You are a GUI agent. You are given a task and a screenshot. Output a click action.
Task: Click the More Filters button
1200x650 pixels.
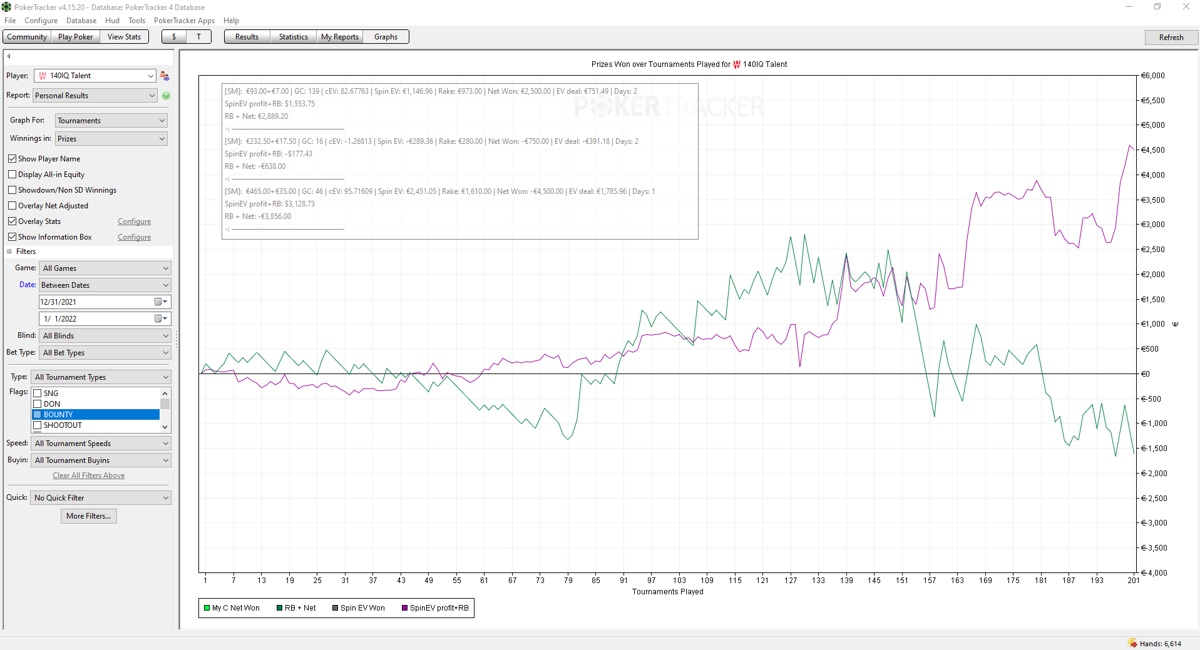point(89,516)
